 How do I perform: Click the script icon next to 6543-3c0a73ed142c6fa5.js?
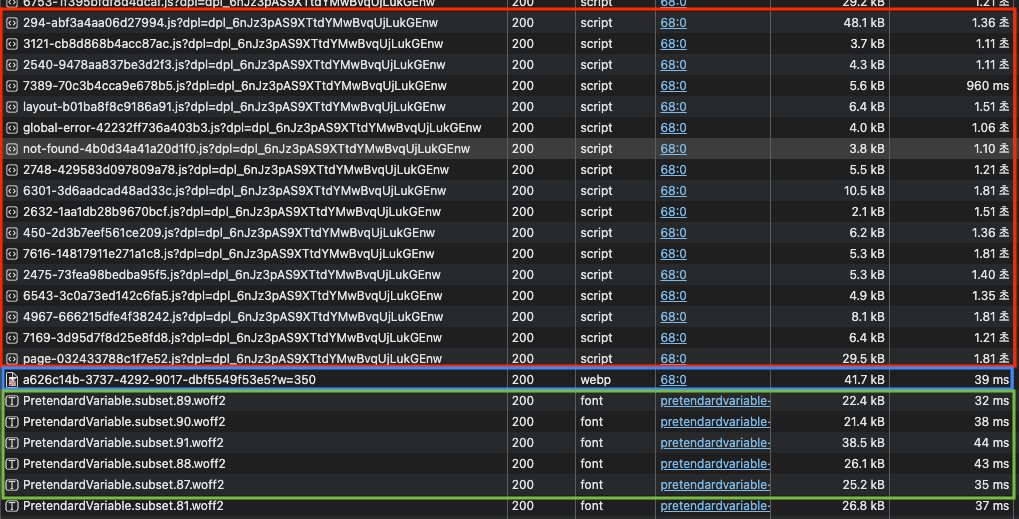(x=11, y=296)
